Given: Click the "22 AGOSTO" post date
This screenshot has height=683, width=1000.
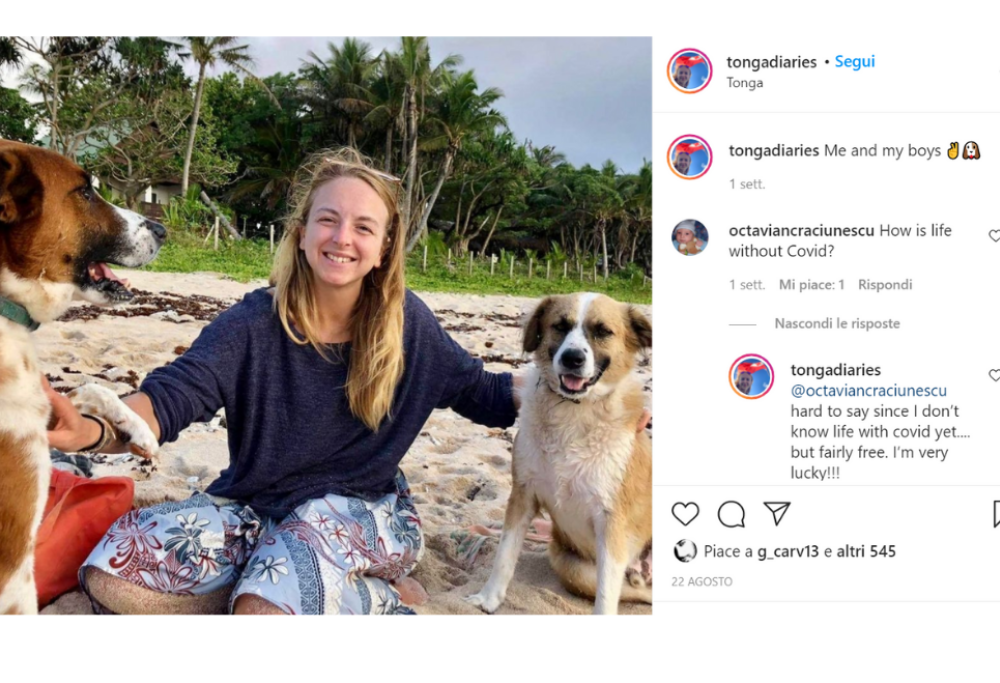Looking at the screenshot, I should [x=702, y=582].
